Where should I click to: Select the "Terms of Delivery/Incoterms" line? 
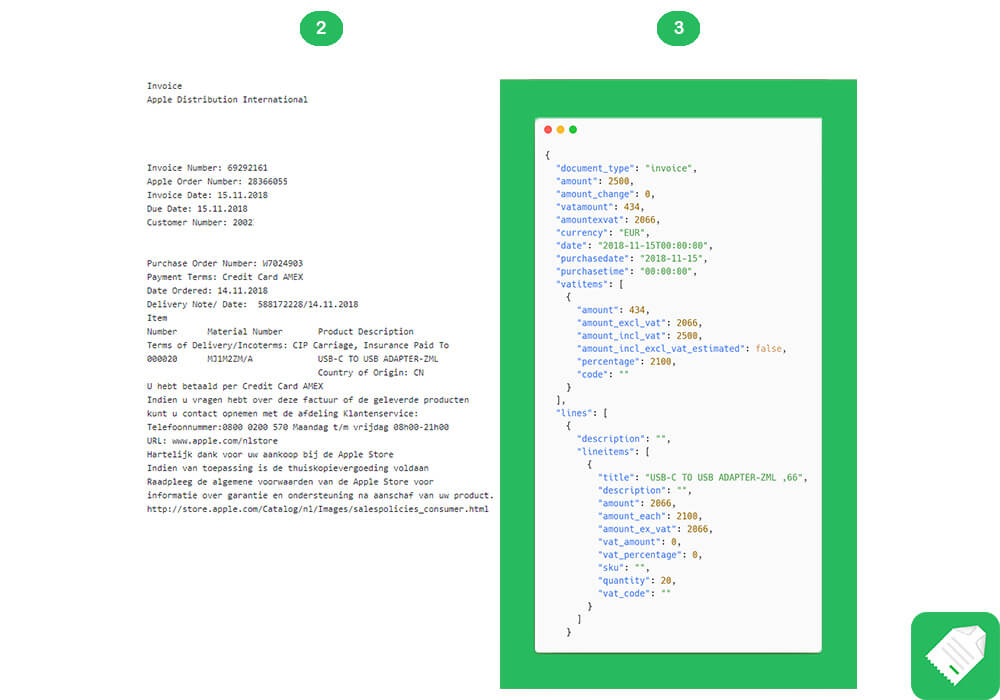coord(298,345)
